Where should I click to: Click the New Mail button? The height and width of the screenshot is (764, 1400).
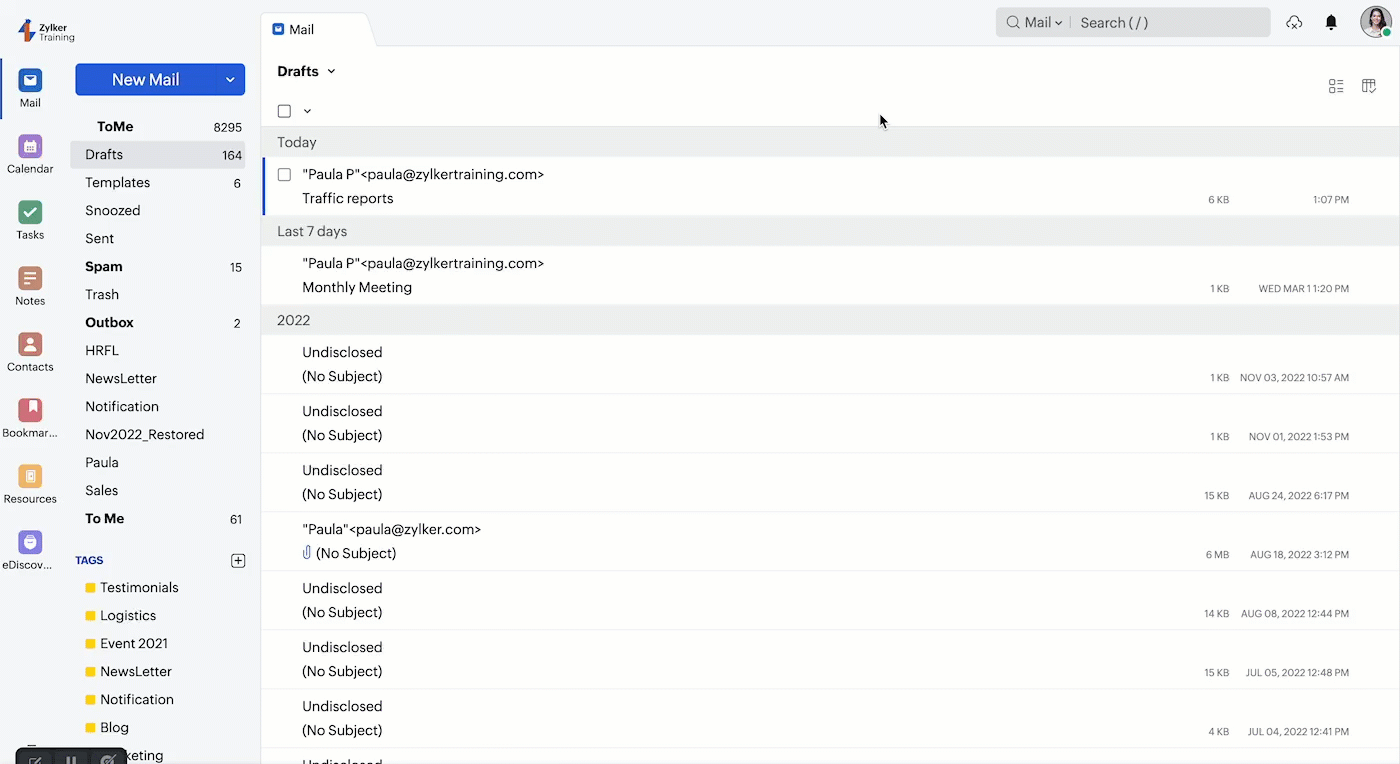(x=146, y=80)
